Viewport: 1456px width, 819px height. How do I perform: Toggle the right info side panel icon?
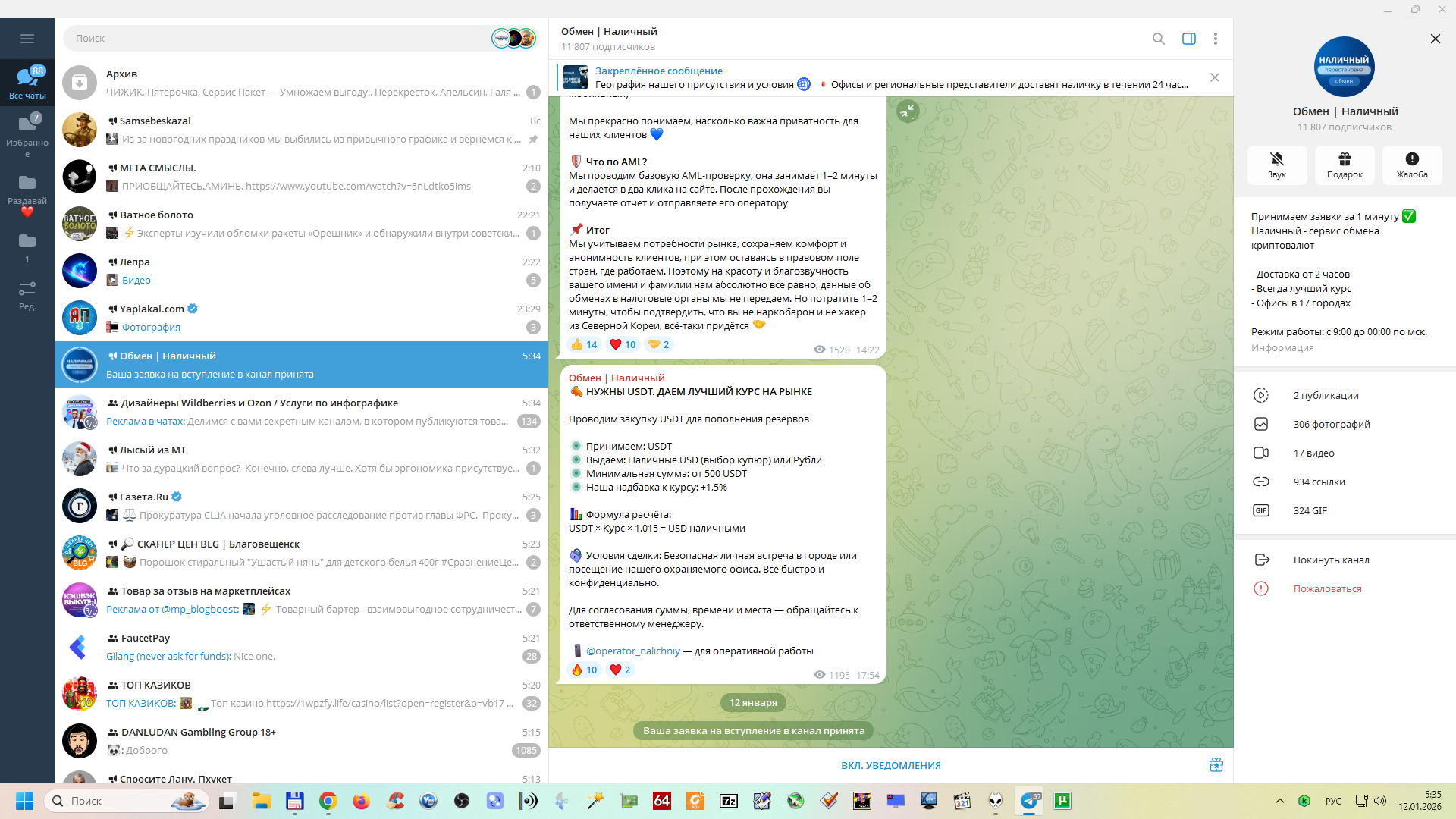click(x=1188, y=39)
